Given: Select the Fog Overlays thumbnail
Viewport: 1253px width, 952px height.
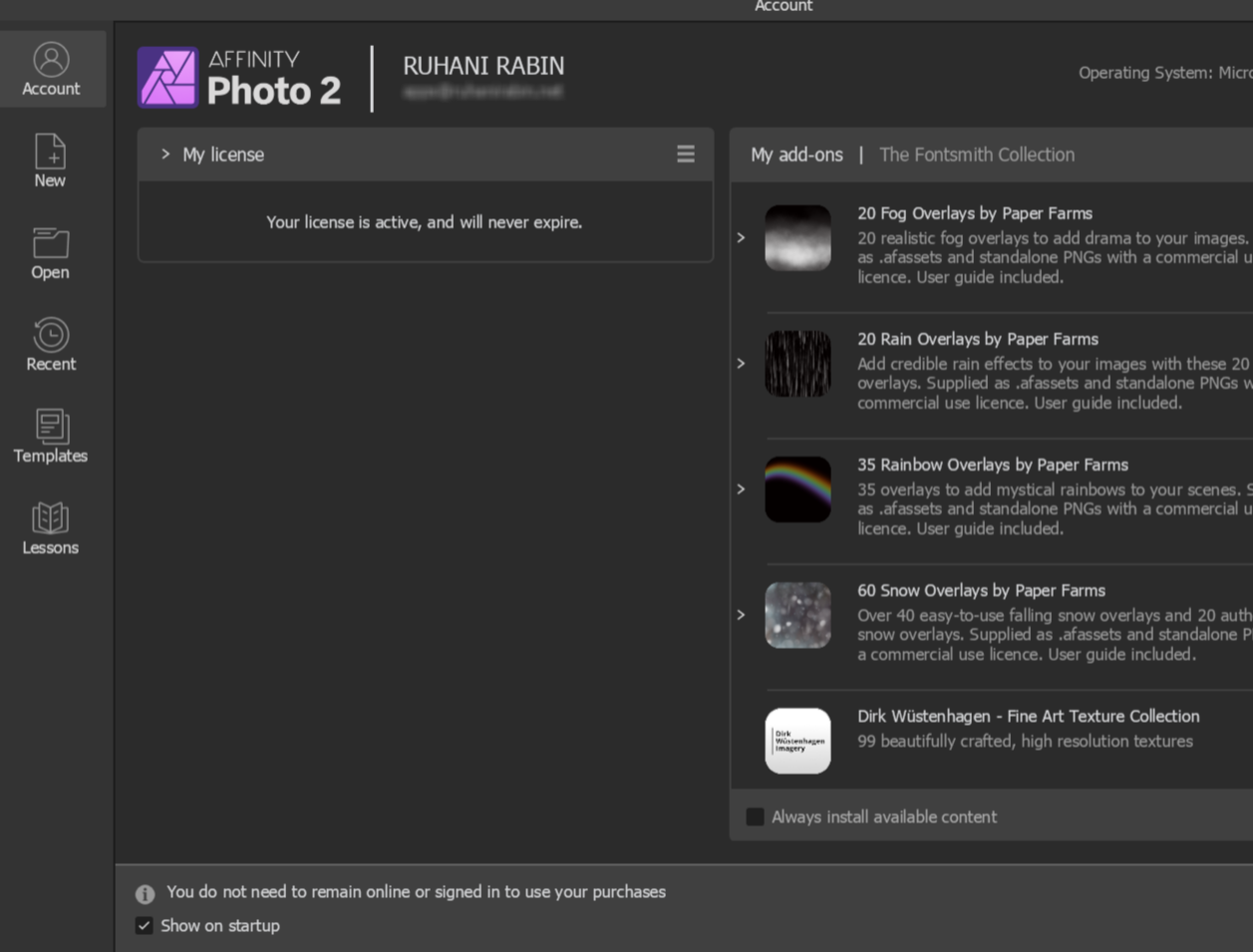Looking at the screenshot, I should click(797, 238).
